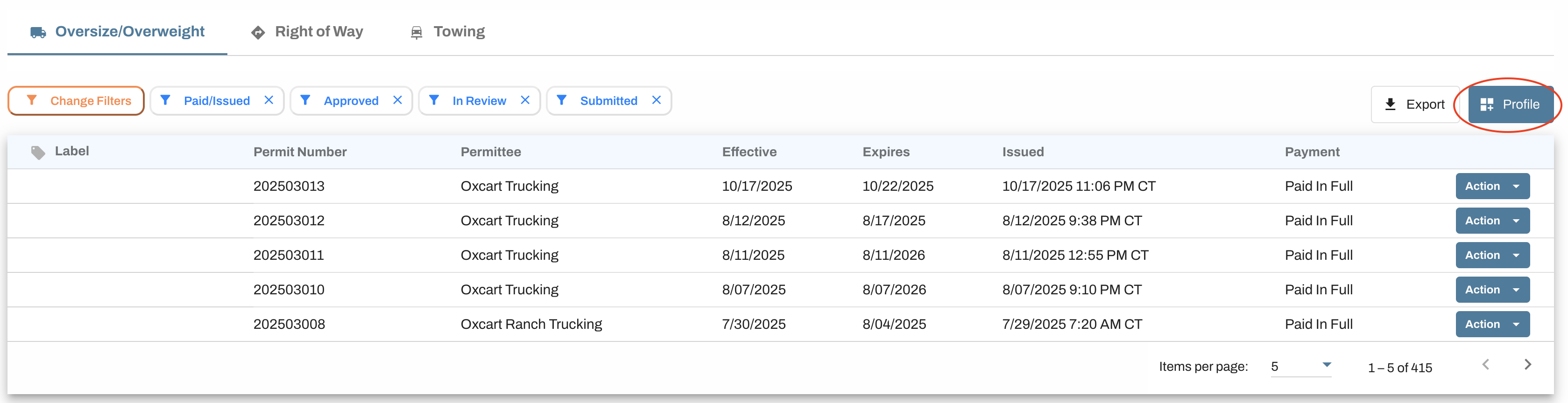
Task: Remove the In Review filter chip
Action: click(525, 100)
